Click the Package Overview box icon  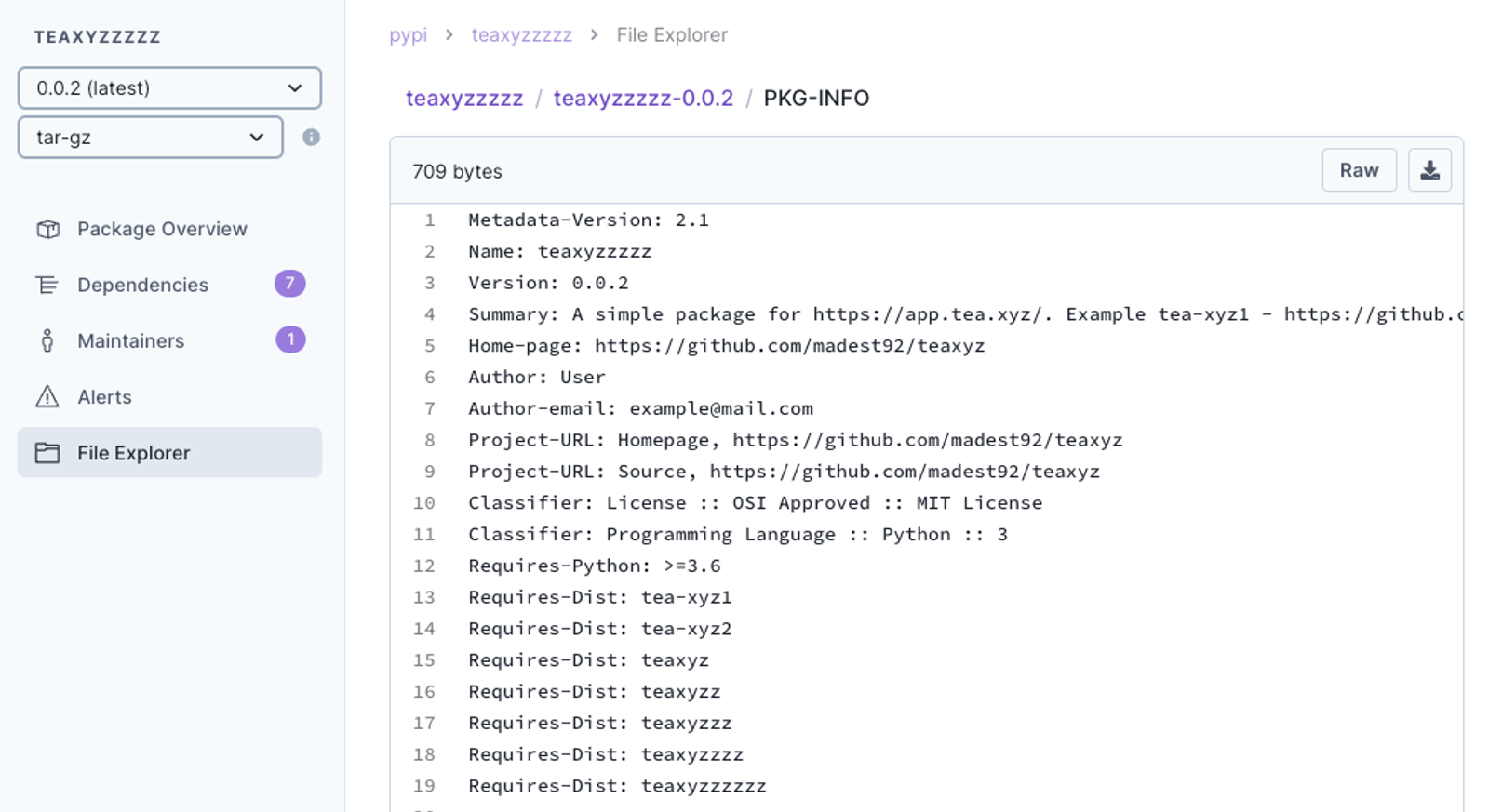(47, 229)
